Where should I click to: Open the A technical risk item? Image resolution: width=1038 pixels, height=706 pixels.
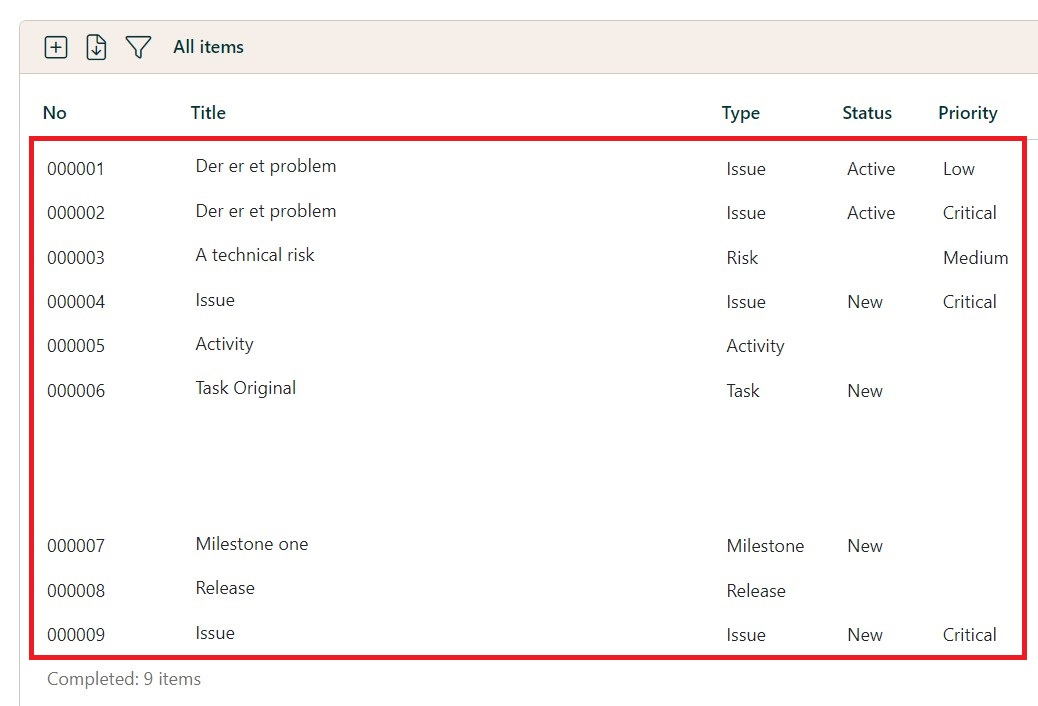coord(255,255)
